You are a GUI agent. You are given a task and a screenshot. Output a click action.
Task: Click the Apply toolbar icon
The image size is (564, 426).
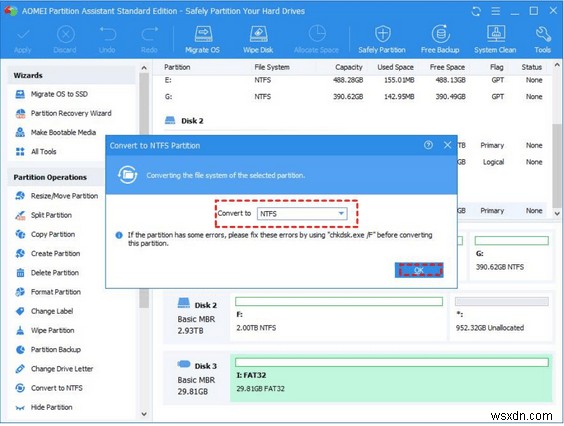click(x=23, y=40)
